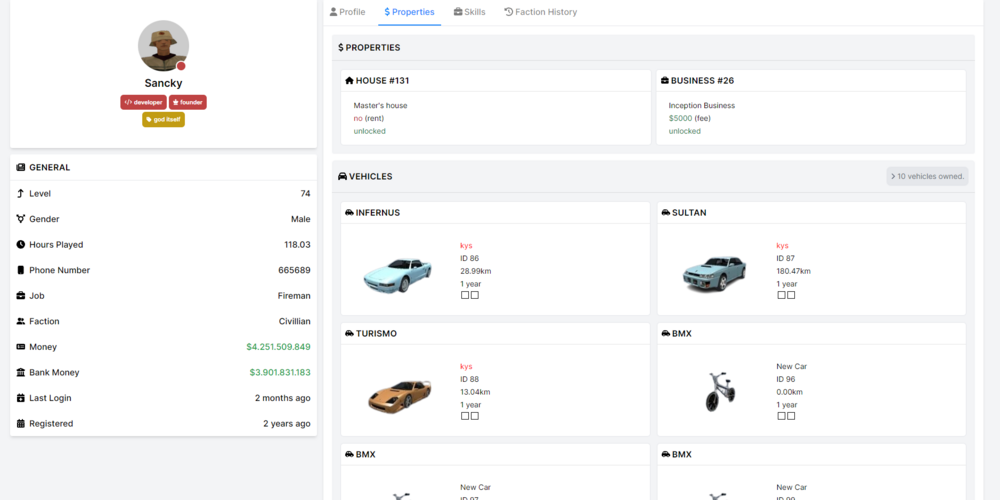
Task: Click the Registered calendar icon
Action: coord(20,423)
